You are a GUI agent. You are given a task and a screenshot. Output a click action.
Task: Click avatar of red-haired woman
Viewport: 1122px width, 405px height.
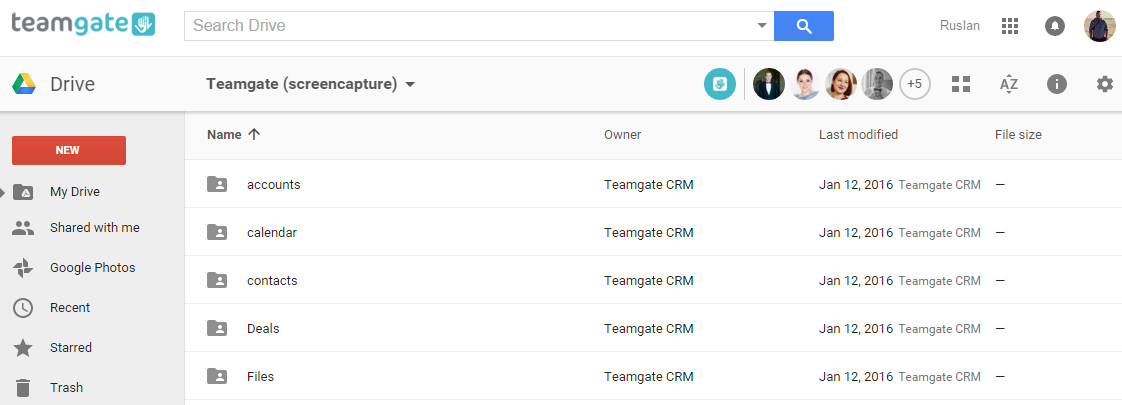(841, 84)
